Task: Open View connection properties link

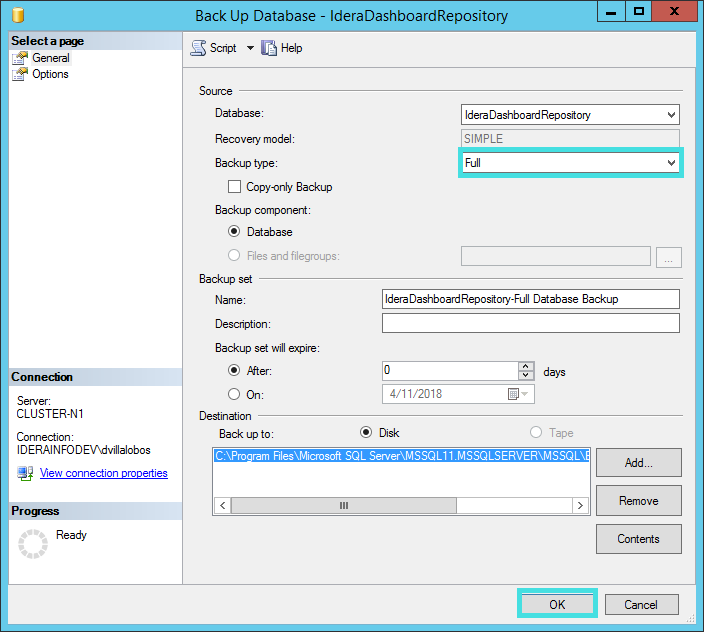Action: [104, 473]
